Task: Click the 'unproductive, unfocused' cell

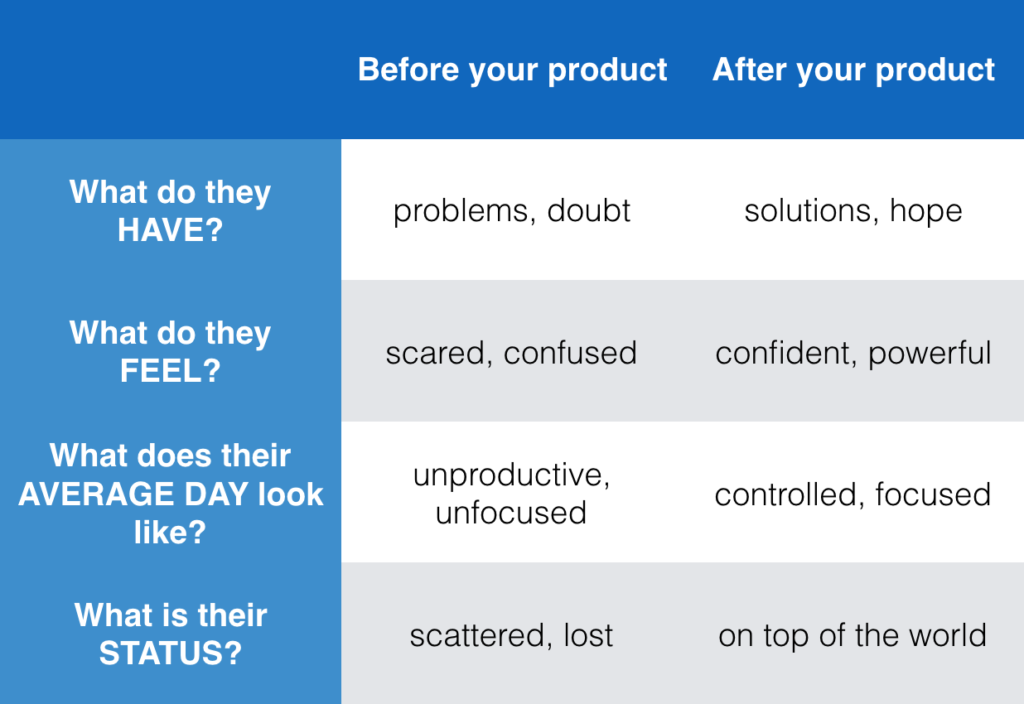Action: [512, 493]
